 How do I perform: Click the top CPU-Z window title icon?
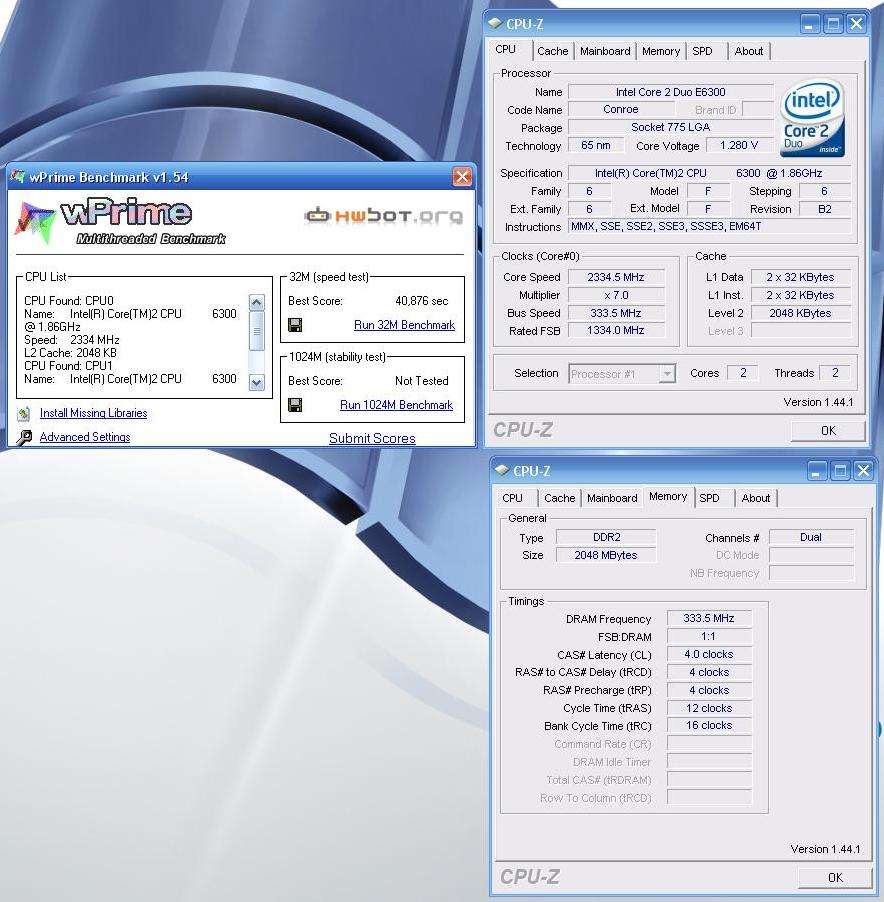point(495,24)
